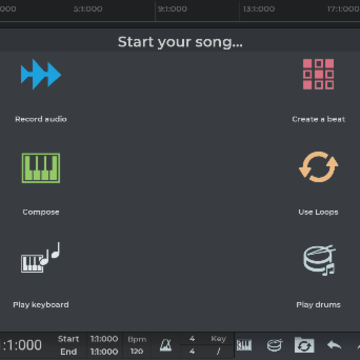Click the Start label in transport bar

(68, 339)
